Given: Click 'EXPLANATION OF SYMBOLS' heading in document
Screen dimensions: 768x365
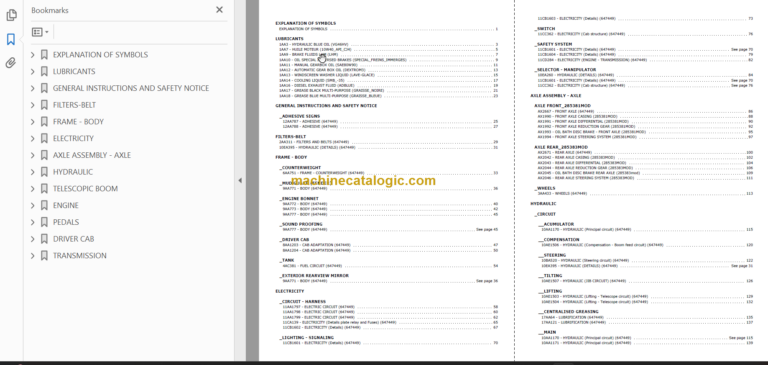Looking at the screenshot, I should coord(306,23).
